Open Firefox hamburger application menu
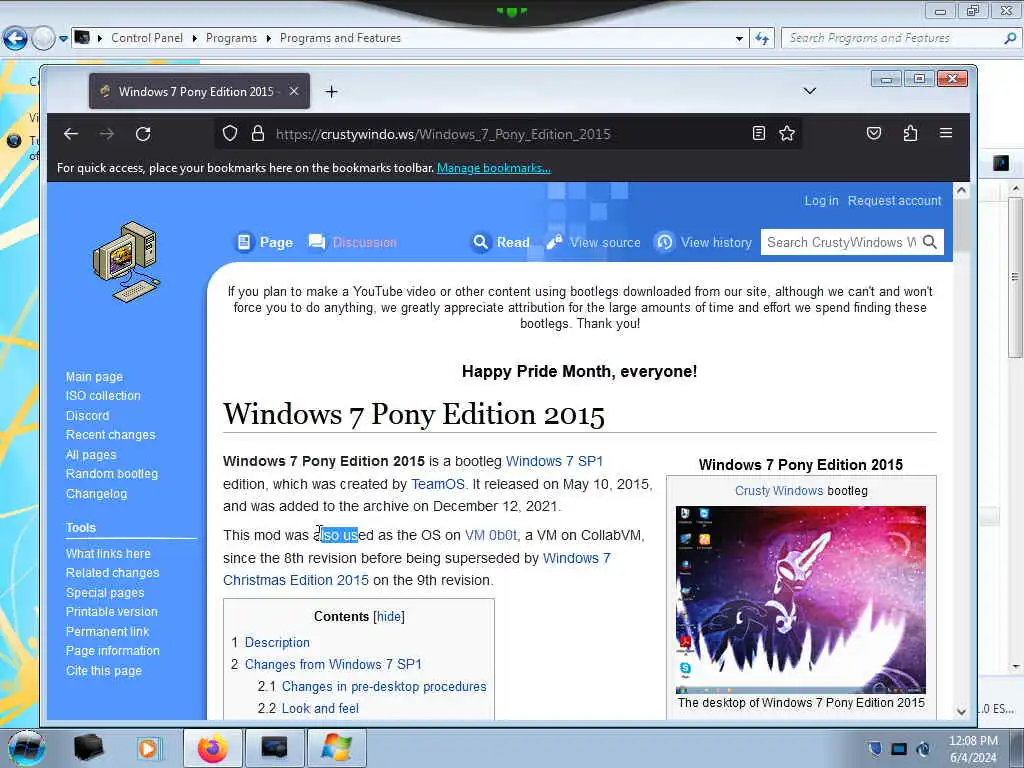Image resolution: width=1024 pixels, height=768 pixels. (x=946, y=133)
